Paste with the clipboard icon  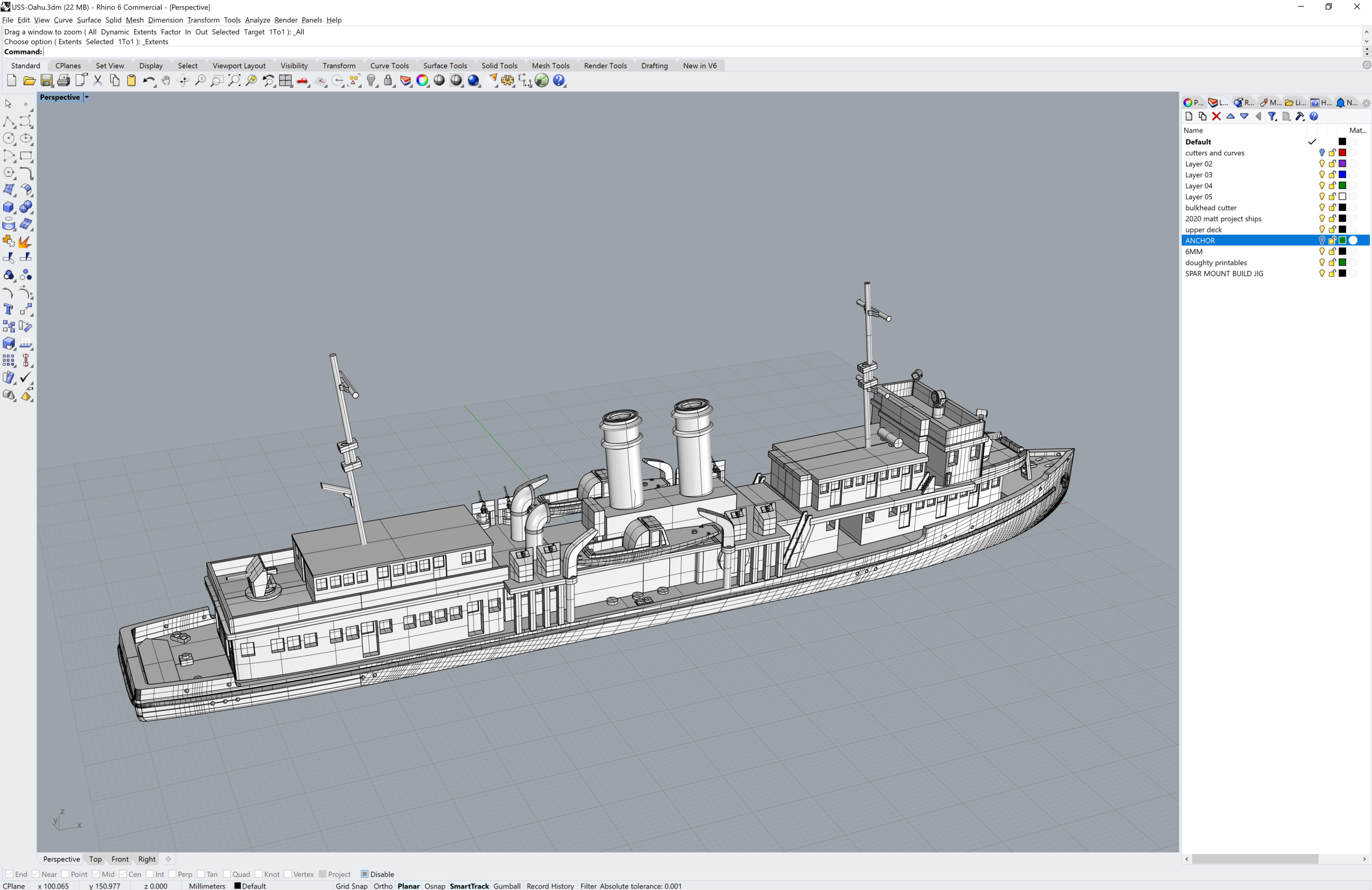pyautogui.click(x=131, y=81)
